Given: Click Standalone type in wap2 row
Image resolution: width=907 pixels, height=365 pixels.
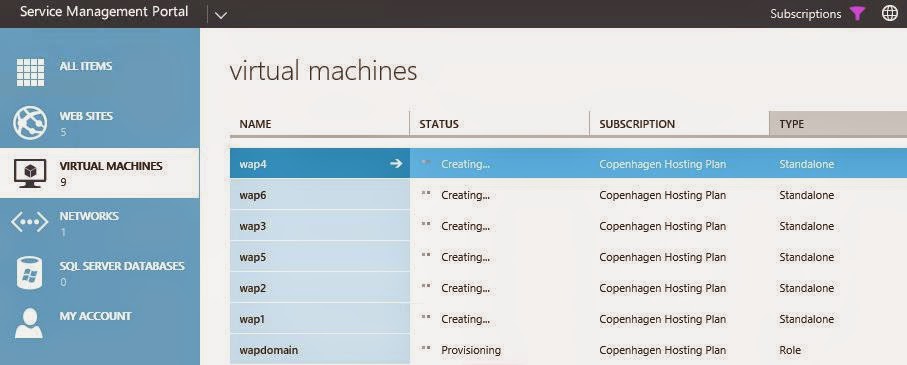Looking at the screenshot, I should [x=806, y=287].
